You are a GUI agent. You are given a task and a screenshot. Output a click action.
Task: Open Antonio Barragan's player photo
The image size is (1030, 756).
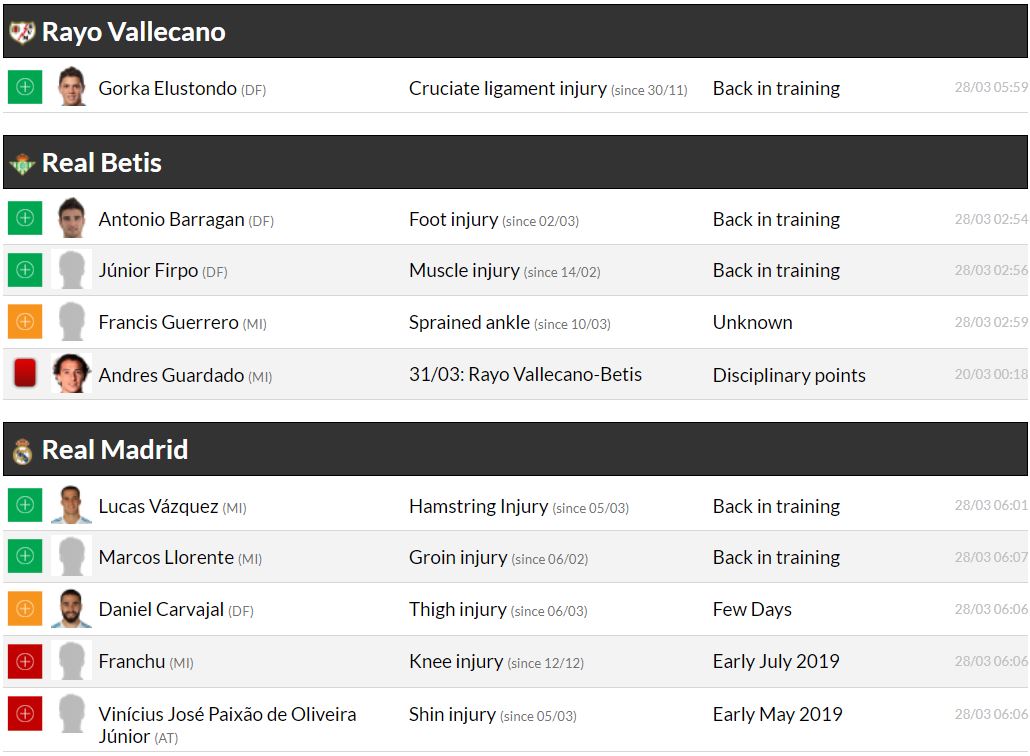click(71, 218)
